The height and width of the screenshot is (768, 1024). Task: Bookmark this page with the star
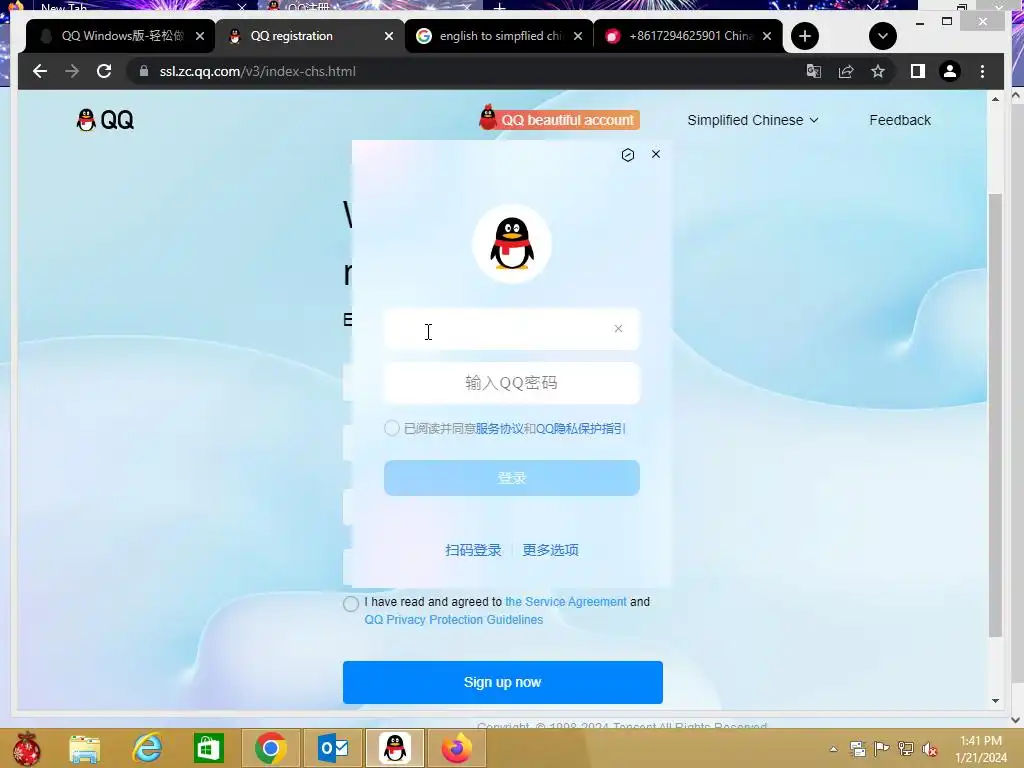878,71
